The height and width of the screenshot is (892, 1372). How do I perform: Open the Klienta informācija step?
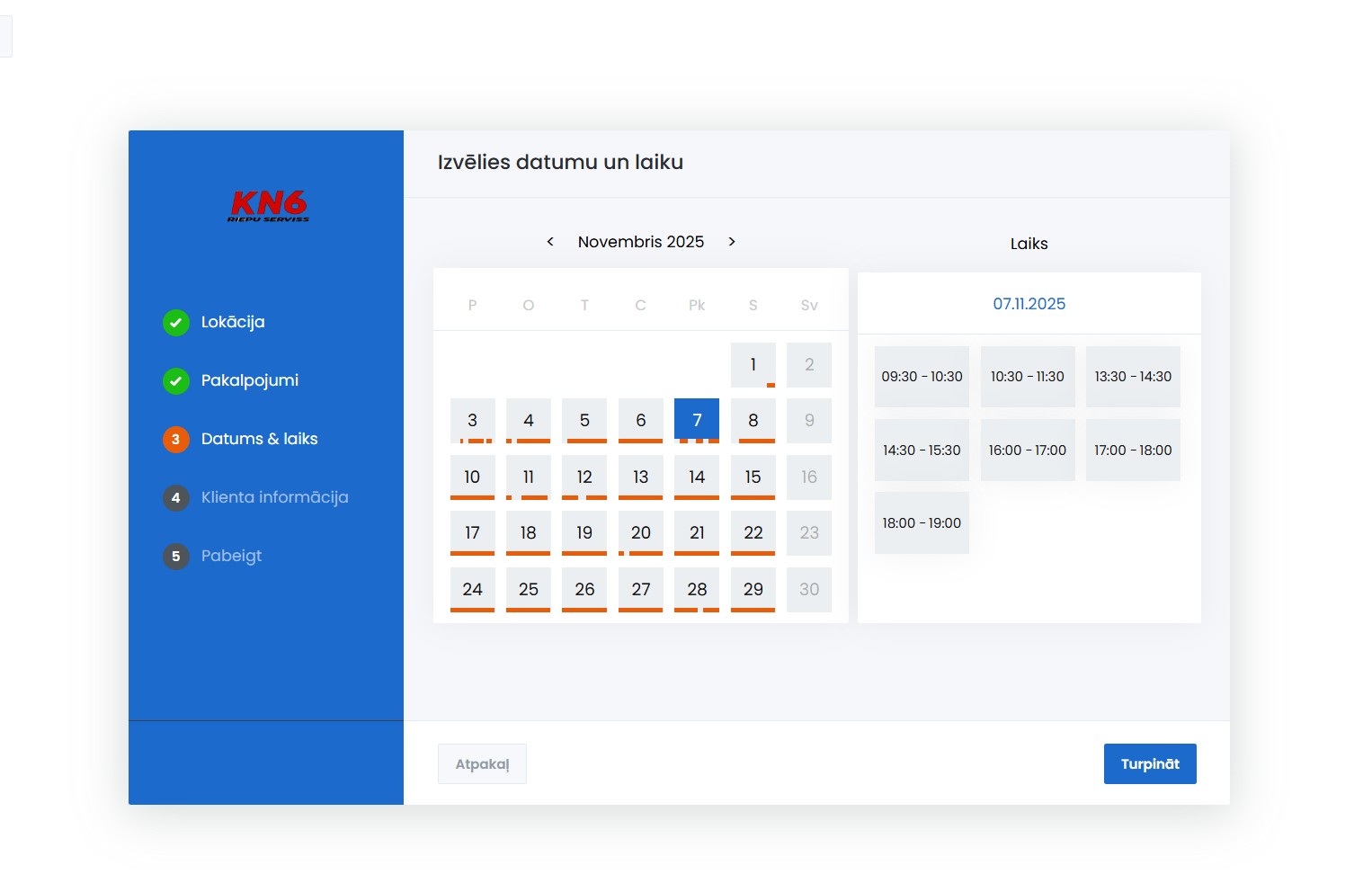pos(275,497)
